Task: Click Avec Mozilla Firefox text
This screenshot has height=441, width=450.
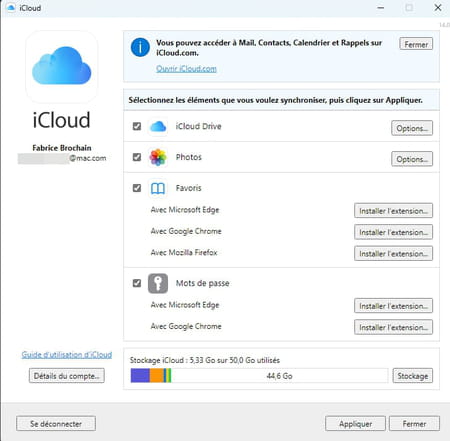Action: tap(184, 252)
